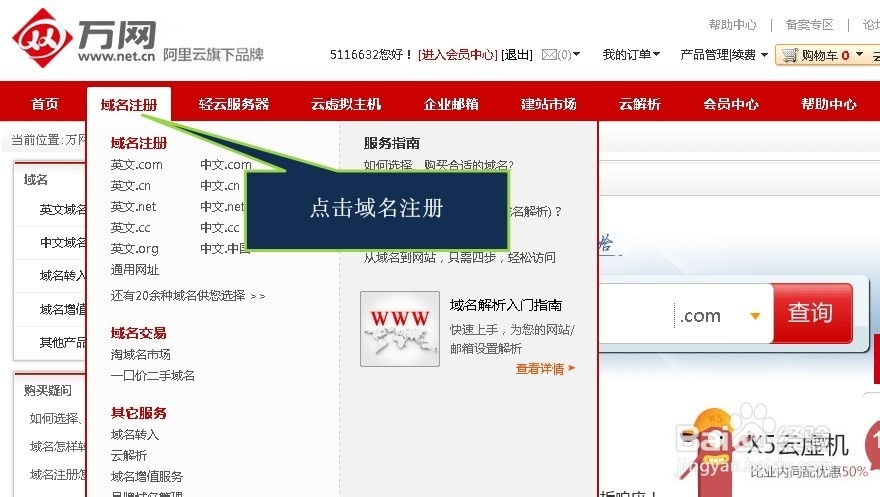Screen dimensions: 880x497
Task: Open 从域名到网站，只需四步 guide link
Action: 460,257
